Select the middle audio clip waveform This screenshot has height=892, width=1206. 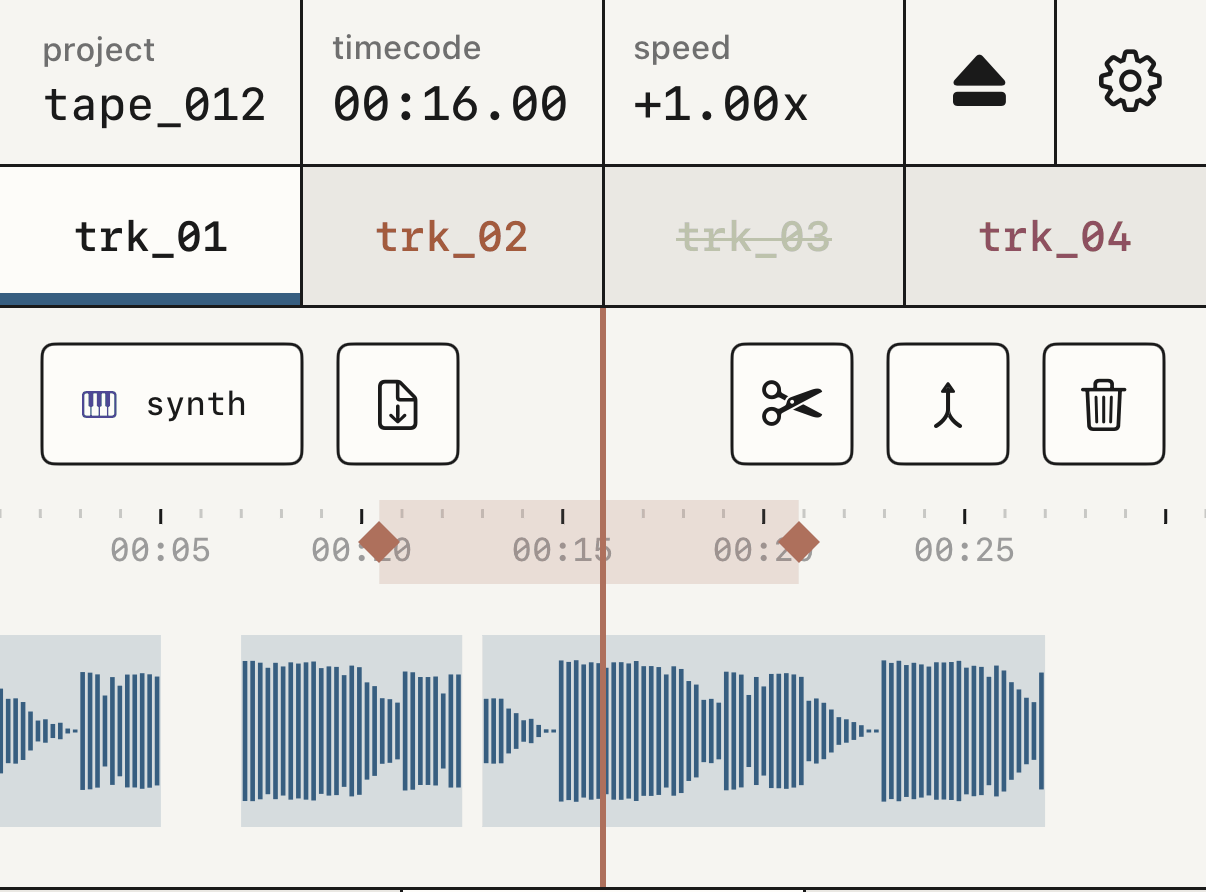[352, 731]
